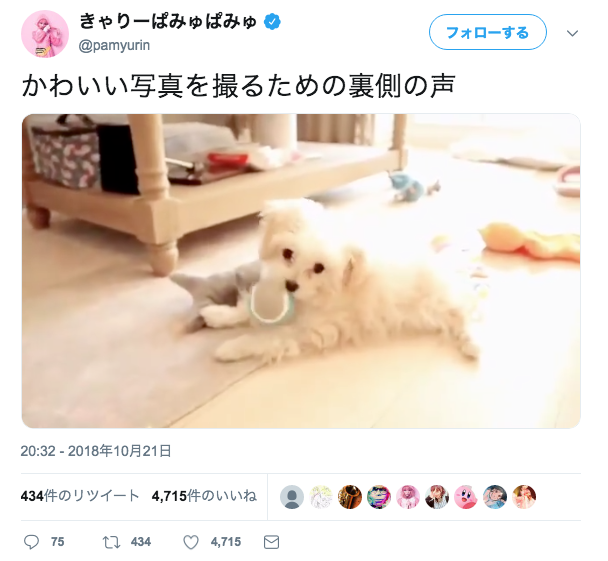The width and height of the screenshot is (608, 561).
Task: Open the 434件のリツイート list
Action: [80, 496]
